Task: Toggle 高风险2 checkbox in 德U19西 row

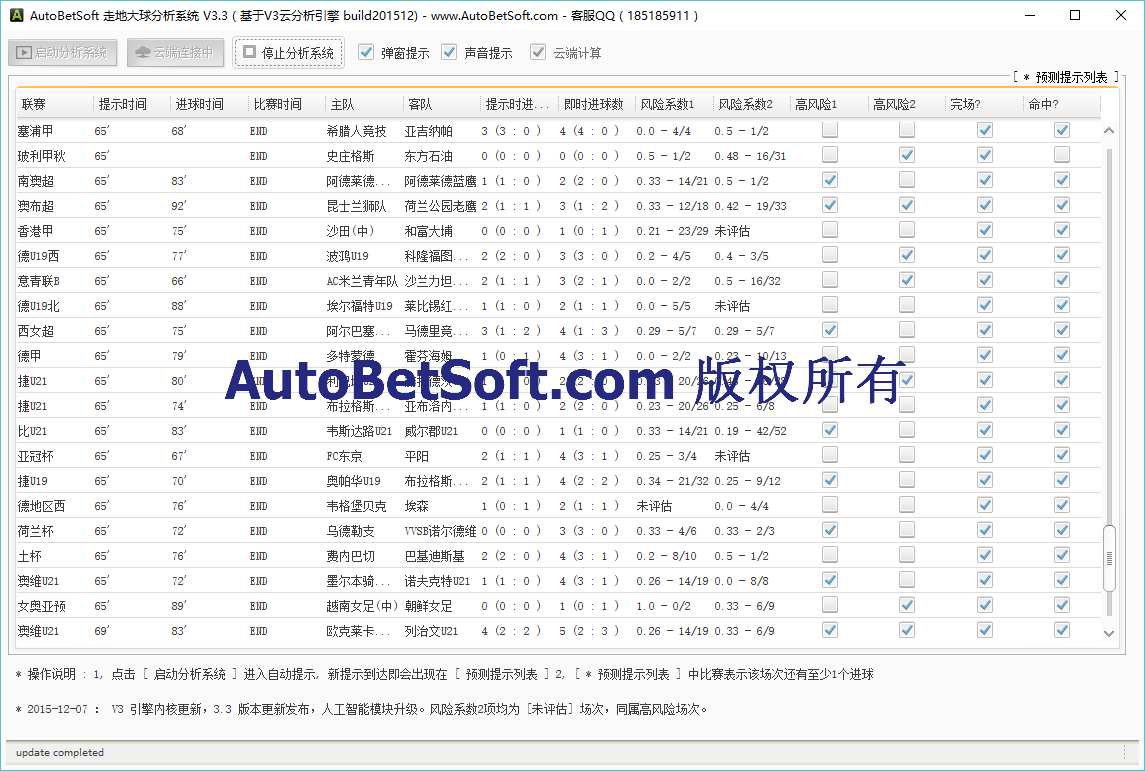Action: coord(907,255)
